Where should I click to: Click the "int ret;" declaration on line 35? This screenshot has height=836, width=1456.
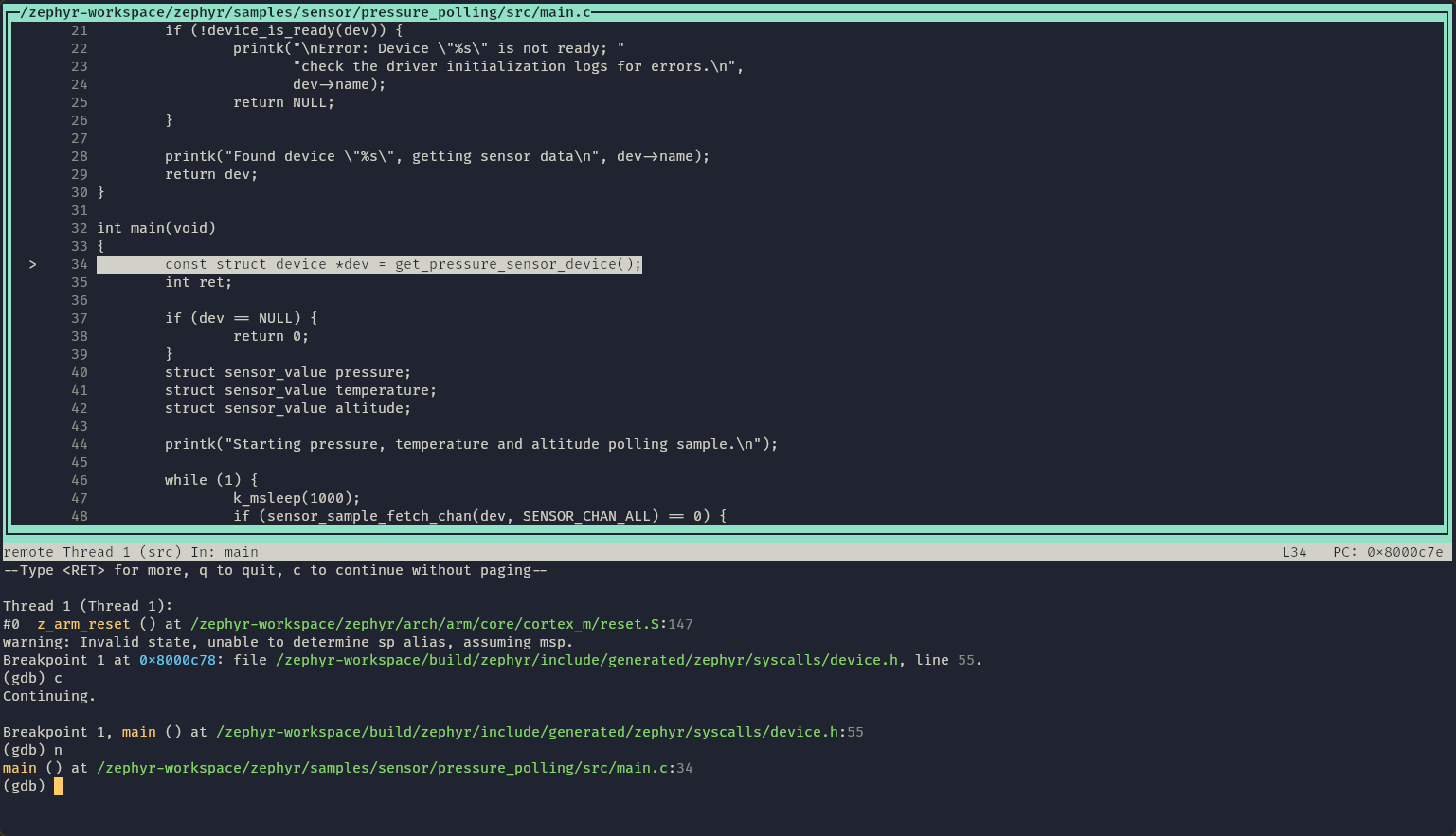(x=199, y=282)
